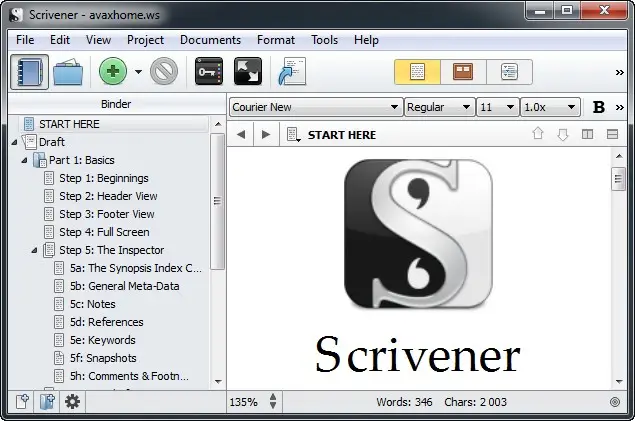Toggle the Binder view notebook icon
Viewport: 635px width, 421px height.
(29, 72)
